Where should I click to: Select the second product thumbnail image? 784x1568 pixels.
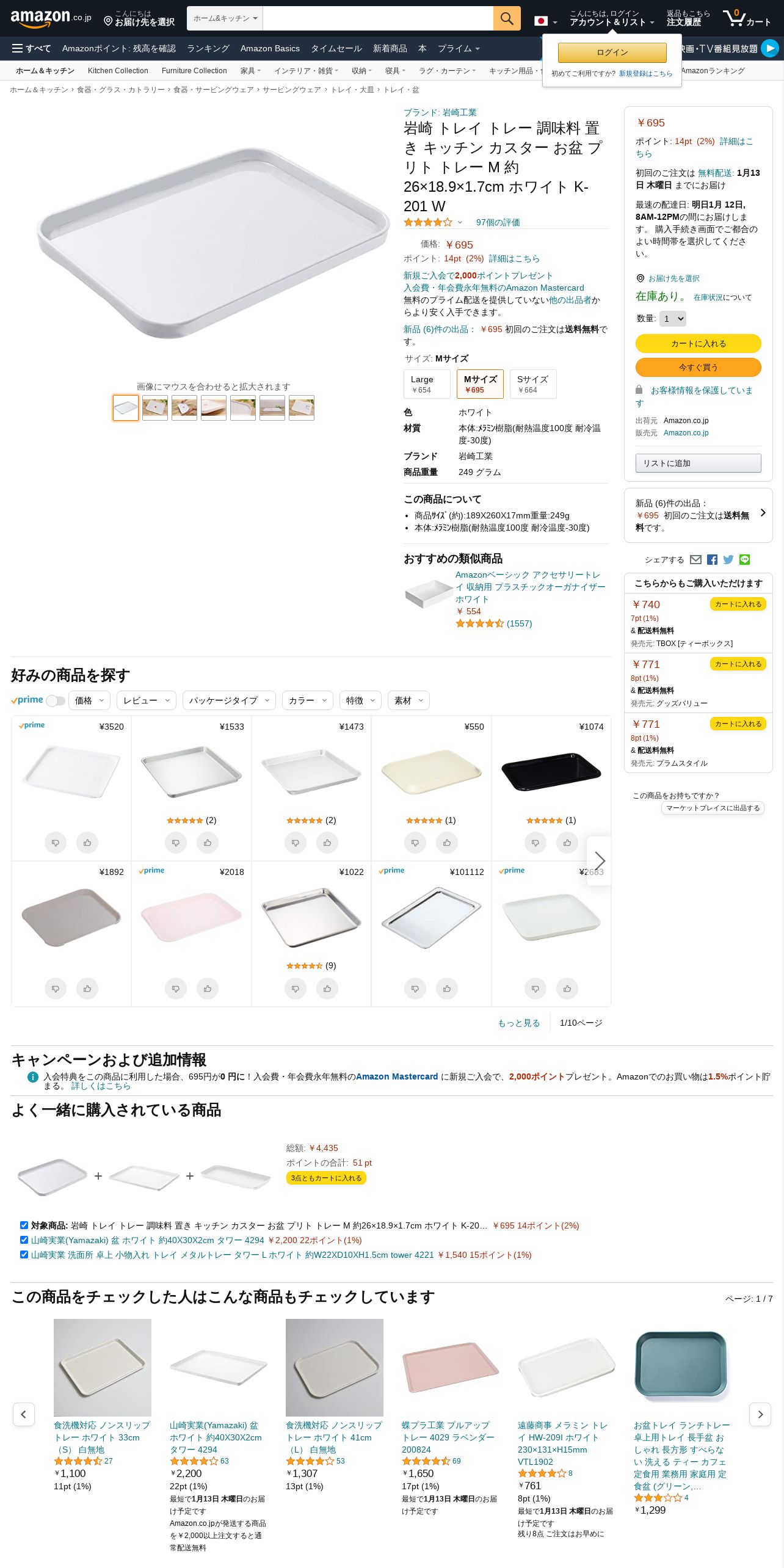(155, 408)
